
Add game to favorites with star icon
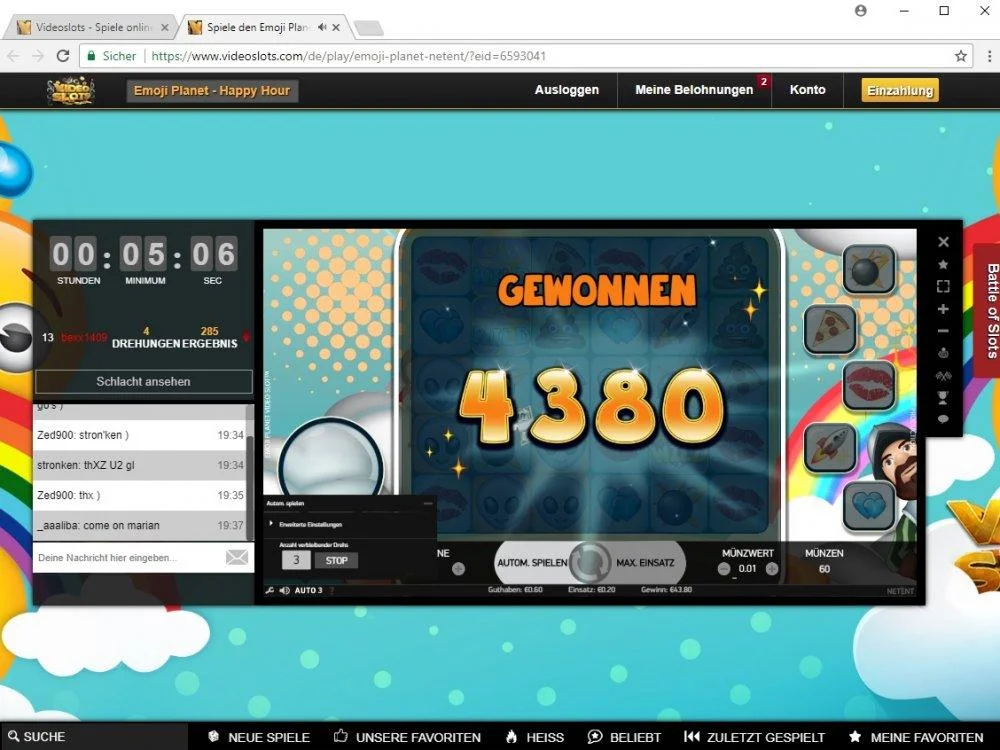click(x=943, y=264)
